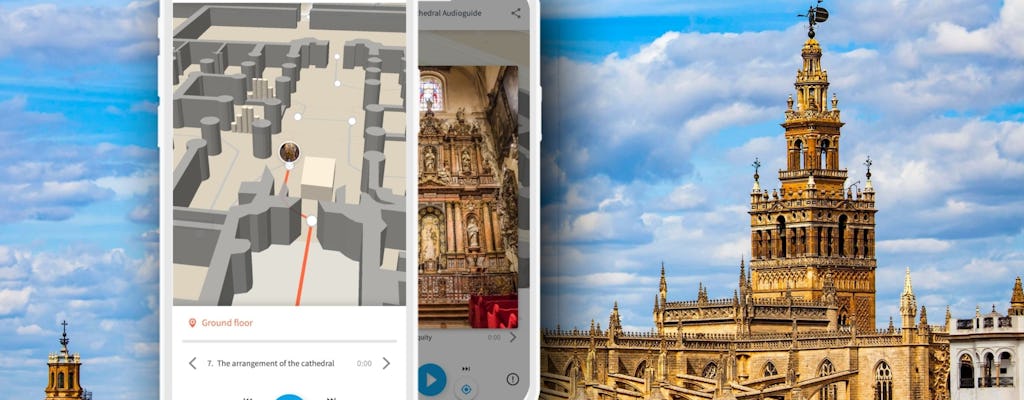1024x400 pixels.
Task: Click the 0:00 duration beside the track title
Action: tap(365, 363)
